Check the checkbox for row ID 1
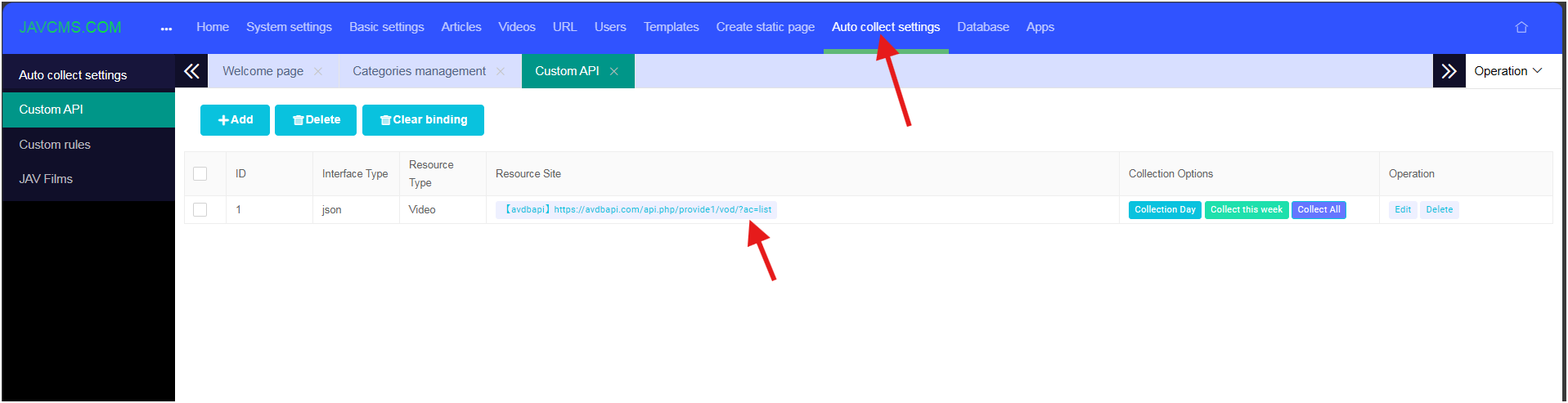 (x=200, y=210)
